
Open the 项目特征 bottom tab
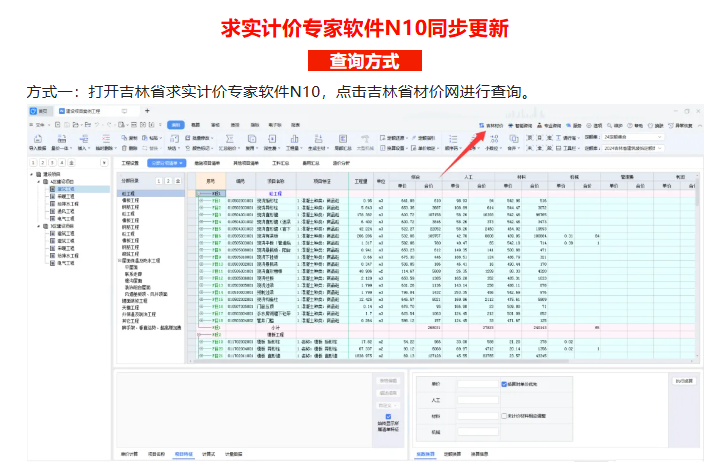tap(183, 454)
